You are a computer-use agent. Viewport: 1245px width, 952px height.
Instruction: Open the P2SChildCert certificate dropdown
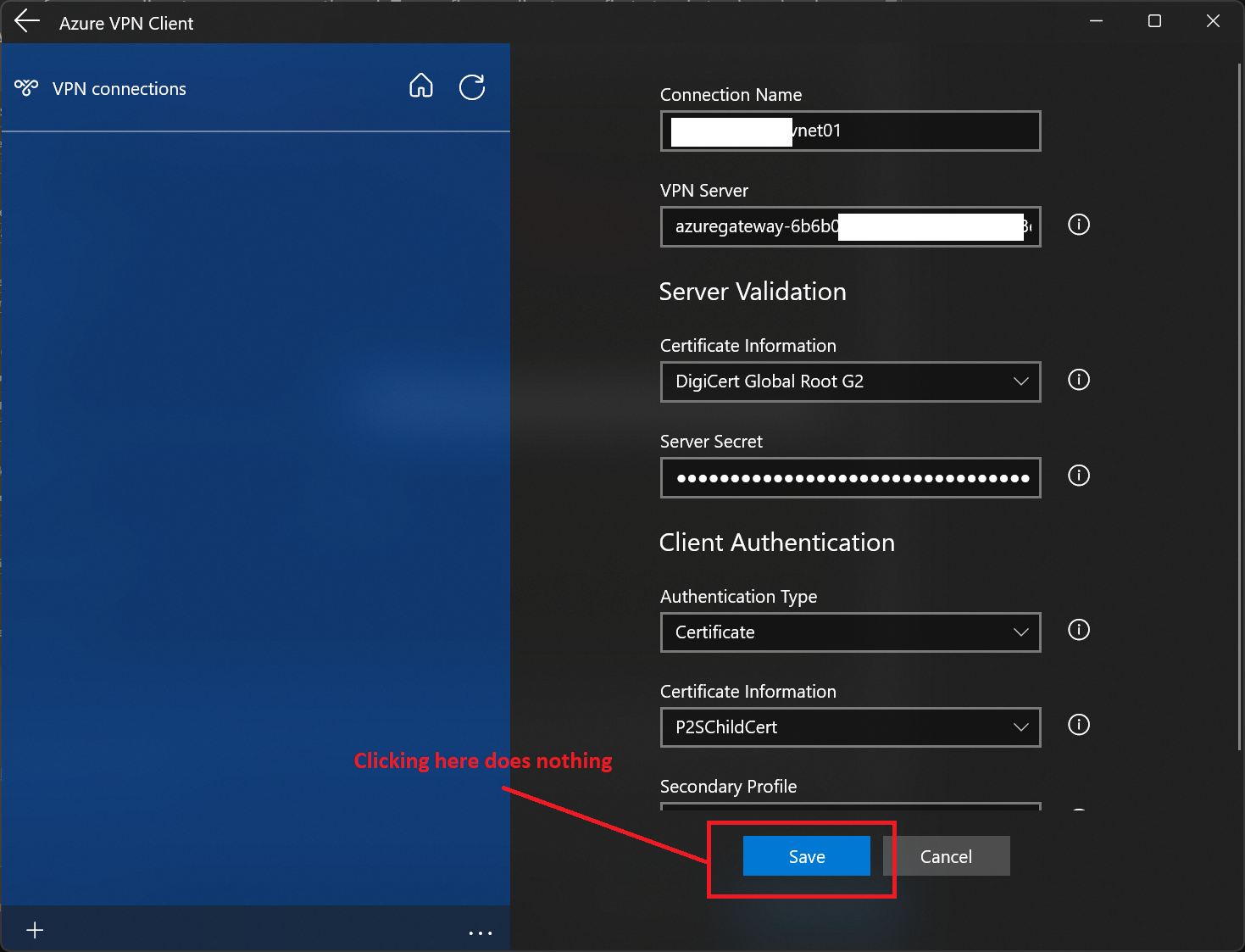pyautogui.click(x=850, y=727)
